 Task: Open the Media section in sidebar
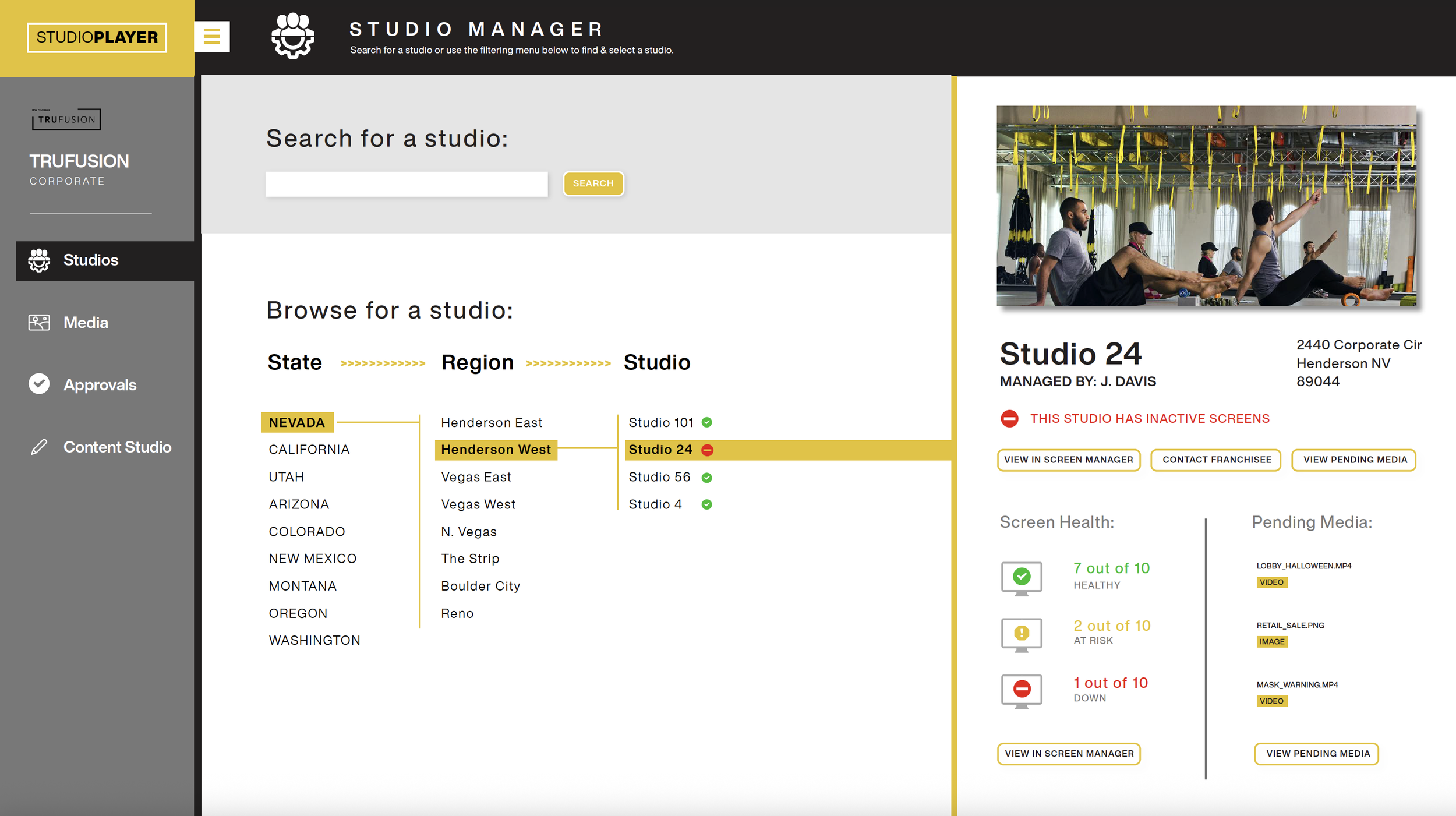coord(86,323)
